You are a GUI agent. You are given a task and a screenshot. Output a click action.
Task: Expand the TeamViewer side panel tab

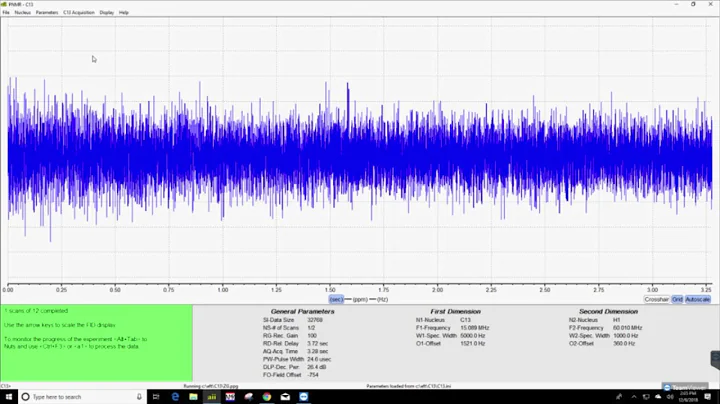pyautogui.click(x=715, y=360)
